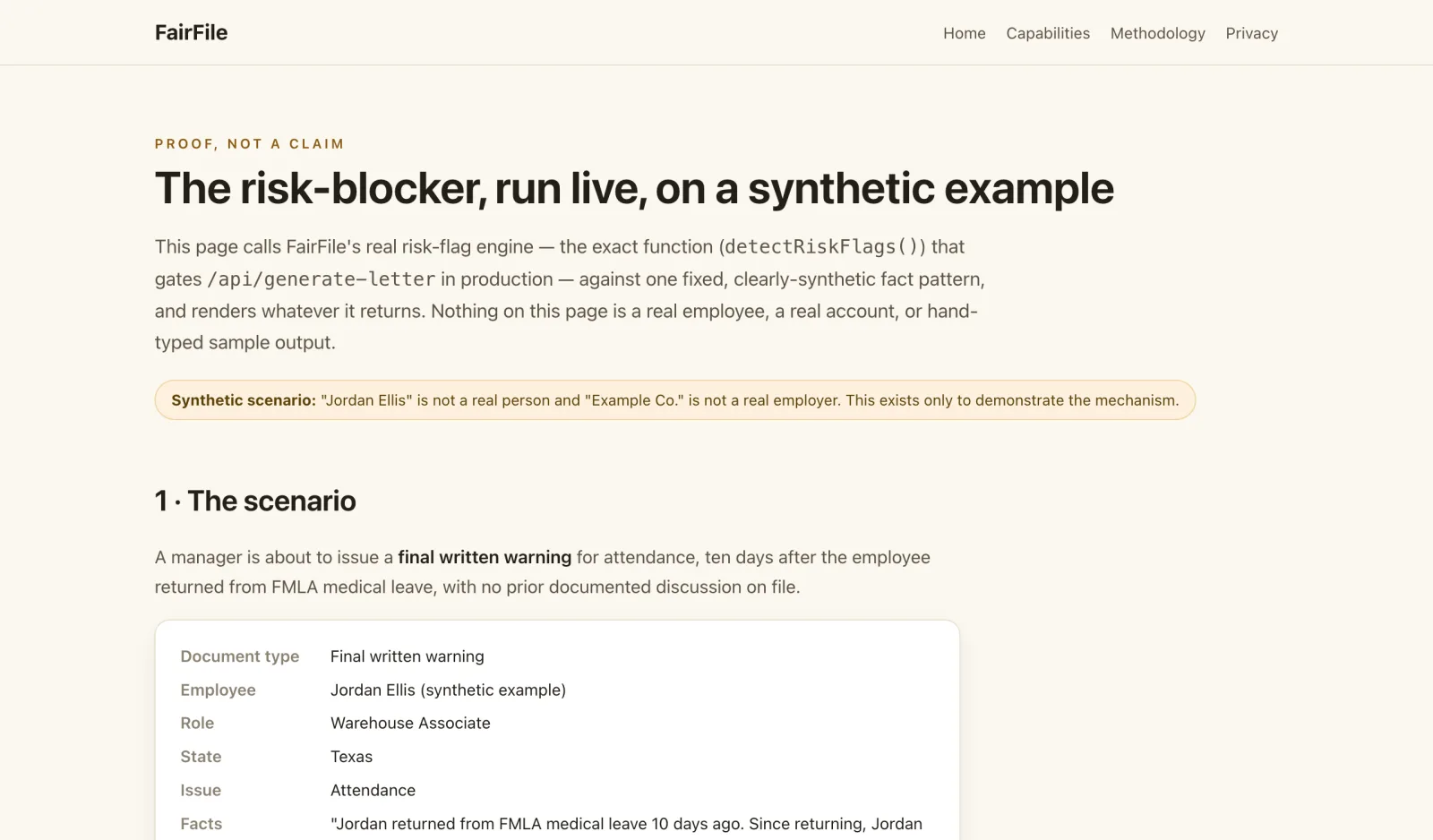
Task: Select the "Warehouse Associate" role value
Action: 410,723
